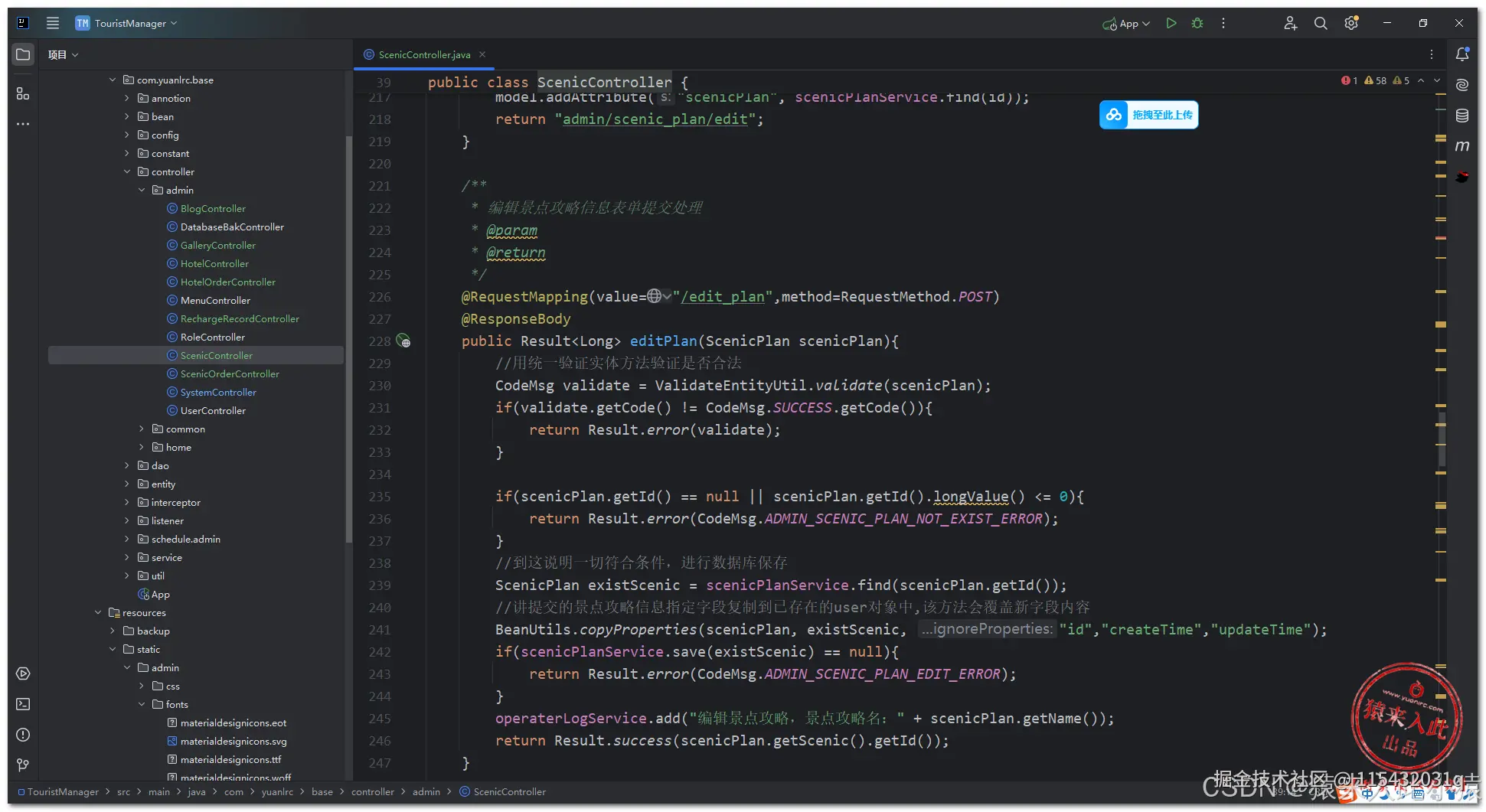1486x812 pixels.
Task: Open the Maven tool window
Action: pos(1462,146)
